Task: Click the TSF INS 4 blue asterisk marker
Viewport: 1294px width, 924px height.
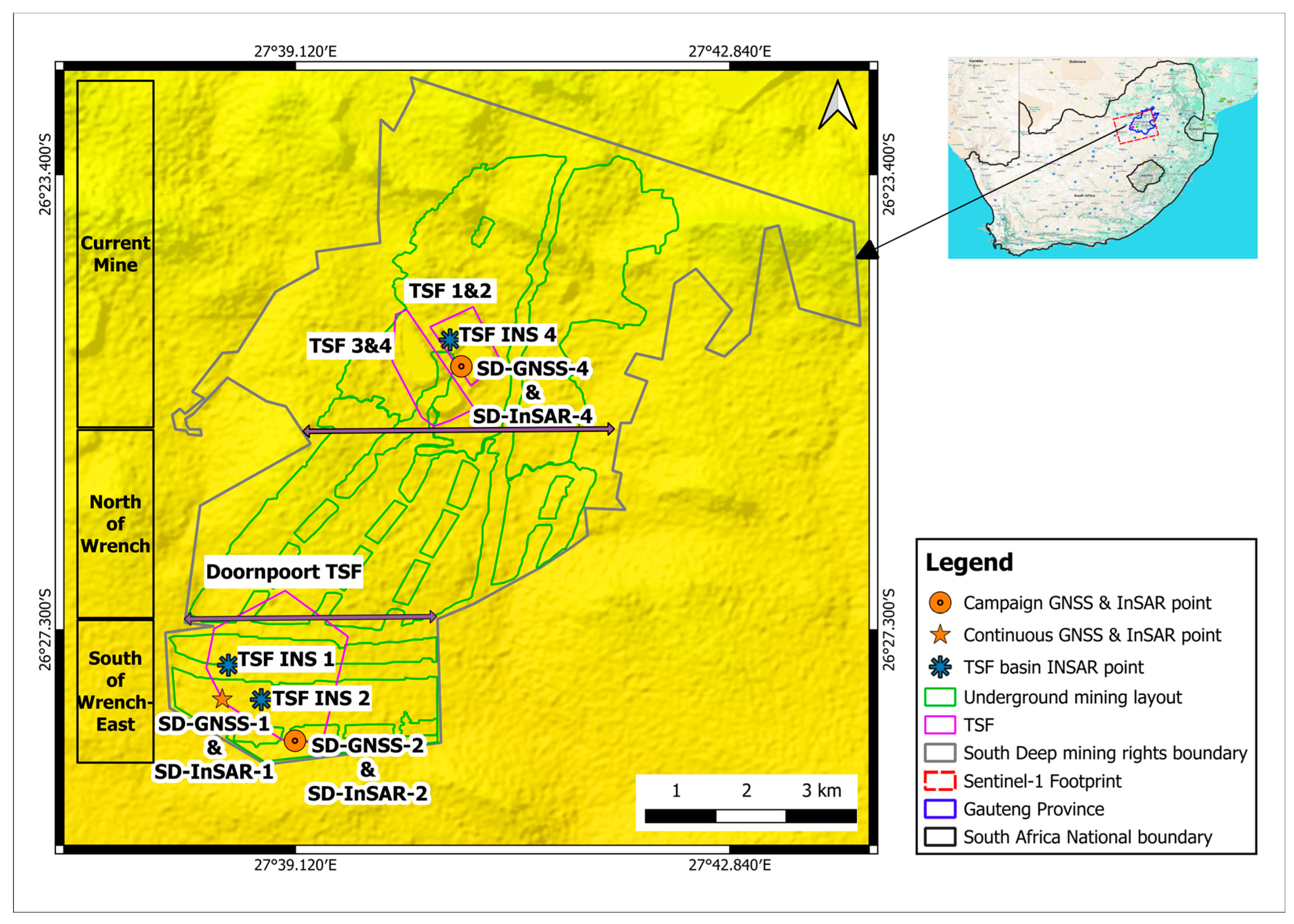Action: 449,339
